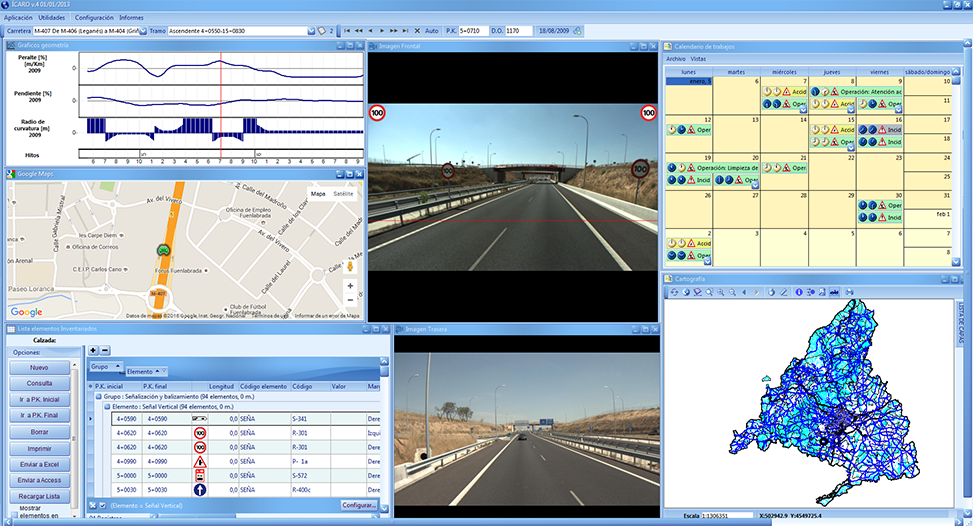Collapse the Grupo Señalización y balizamiento row
Screen dimensions: 973x526
pos(99,396)
